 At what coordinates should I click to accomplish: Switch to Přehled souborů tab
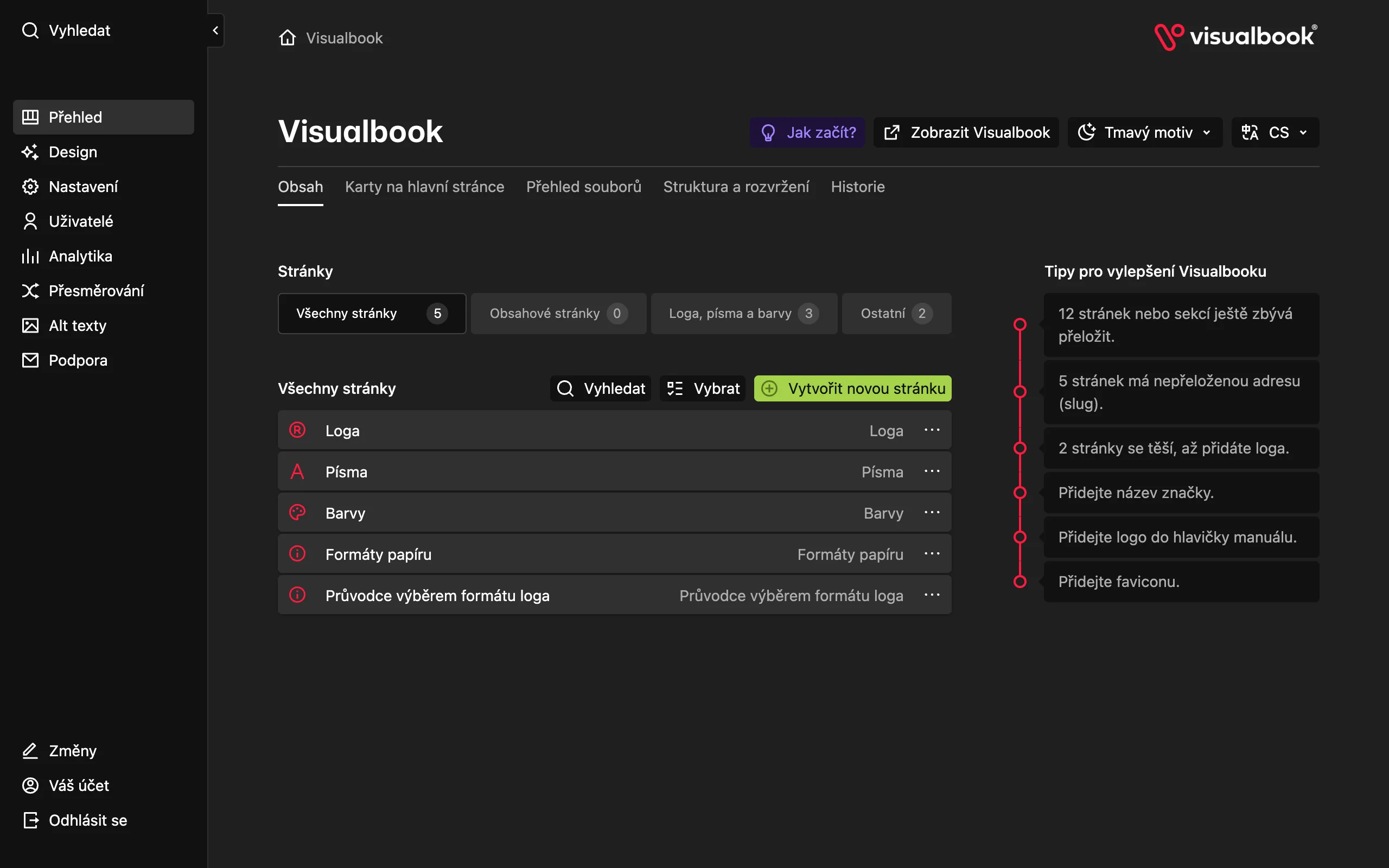click(584, 187)
